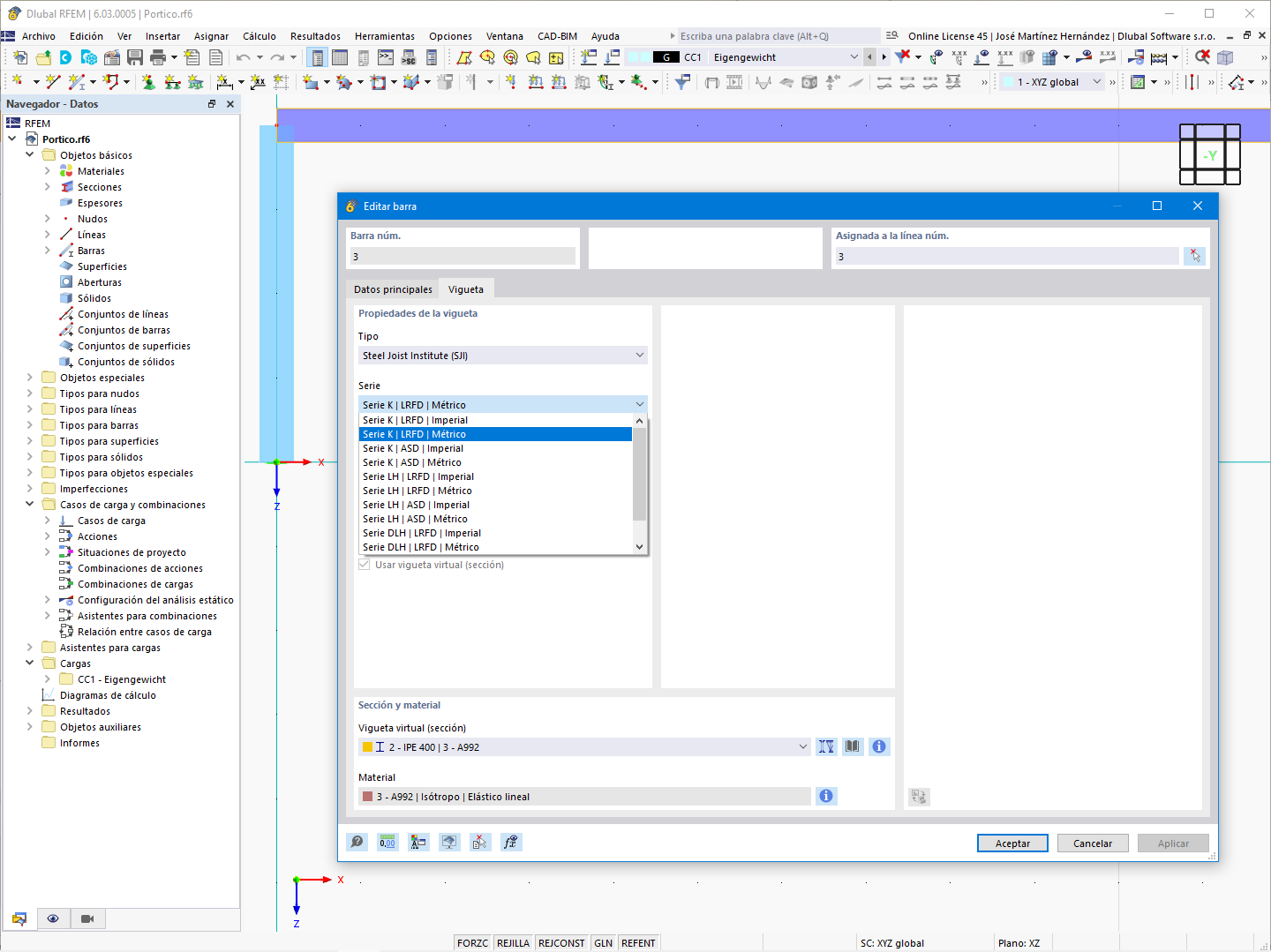
Task: Click the help search icon in the dialog
Action: pyautogui.click(x=357, y=842)
